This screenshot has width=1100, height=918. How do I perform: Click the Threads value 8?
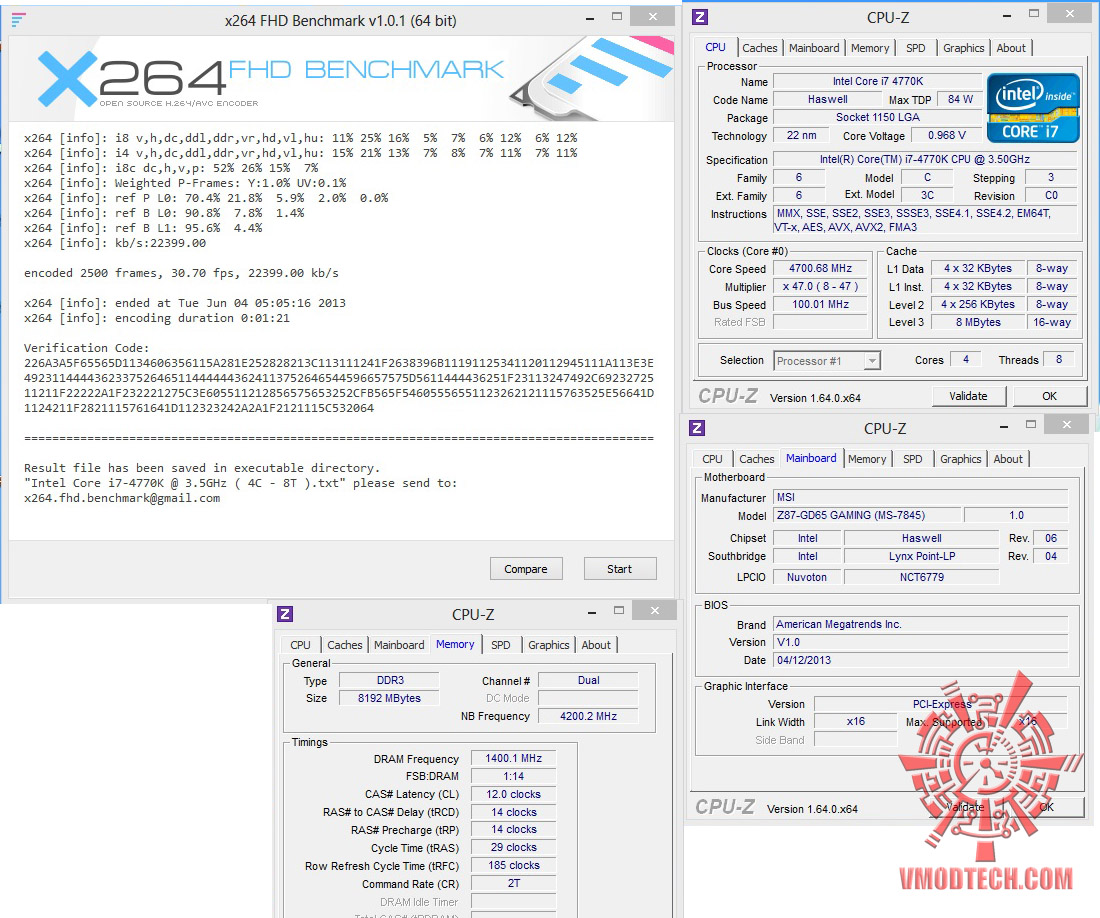tap(1059, 360)
